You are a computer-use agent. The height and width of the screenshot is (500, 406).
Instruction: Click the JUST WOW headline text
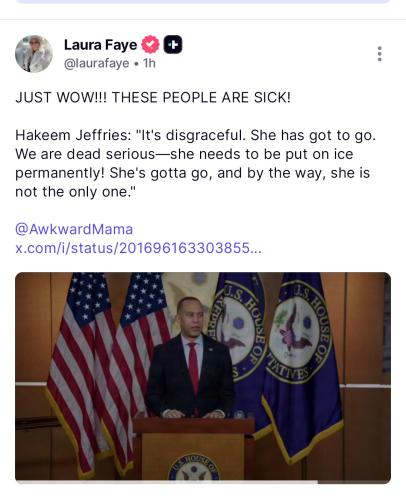[x=153, y=98]
